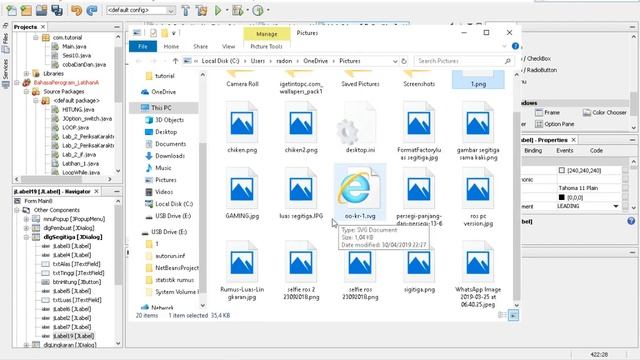Select the ros pc version.jpg file
This screenshot has height=360, width=640.
point(478,198)
